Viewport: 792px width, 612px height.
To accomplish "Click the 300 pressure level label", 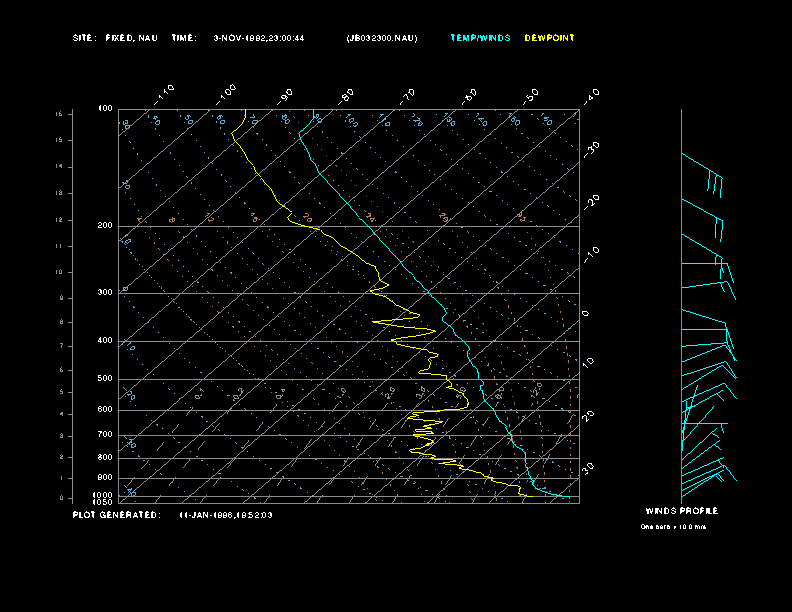I will (105, 293).
